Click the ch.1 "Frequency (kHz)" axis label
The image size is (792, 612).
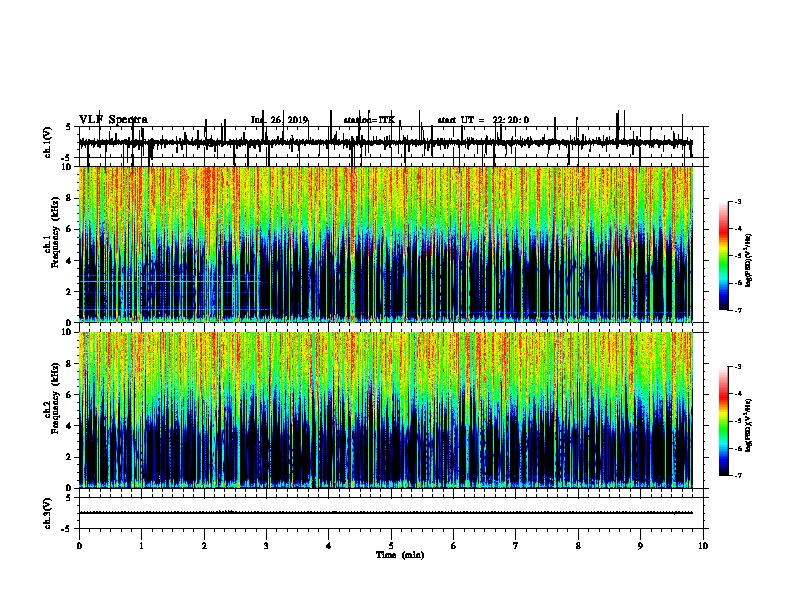pos(55,233)
